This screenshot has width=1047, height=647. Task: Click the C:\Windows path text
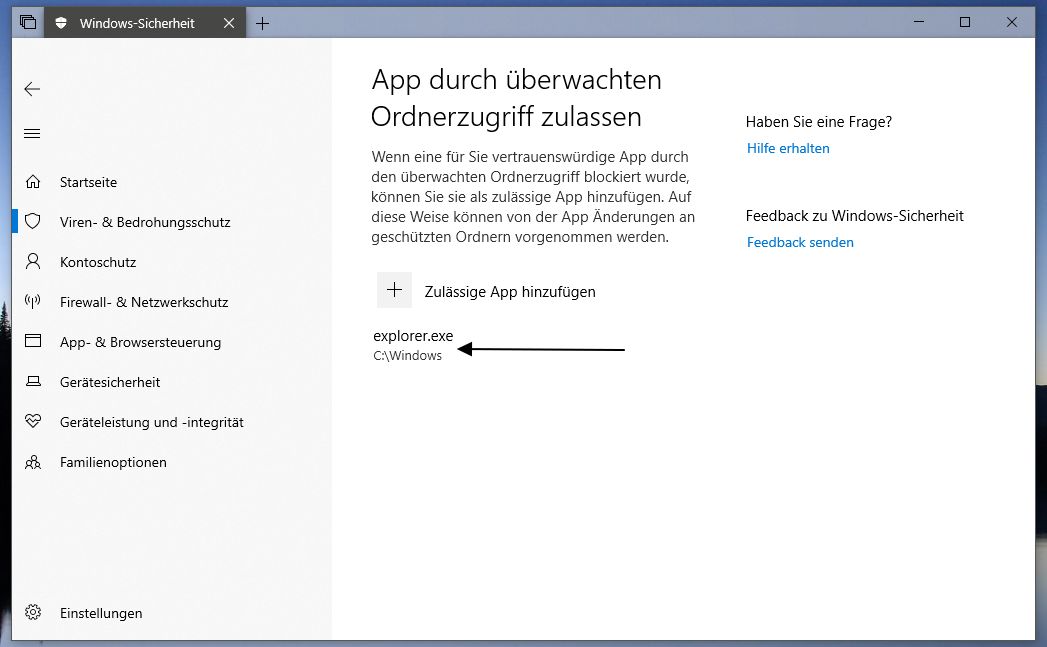point(407,356)
